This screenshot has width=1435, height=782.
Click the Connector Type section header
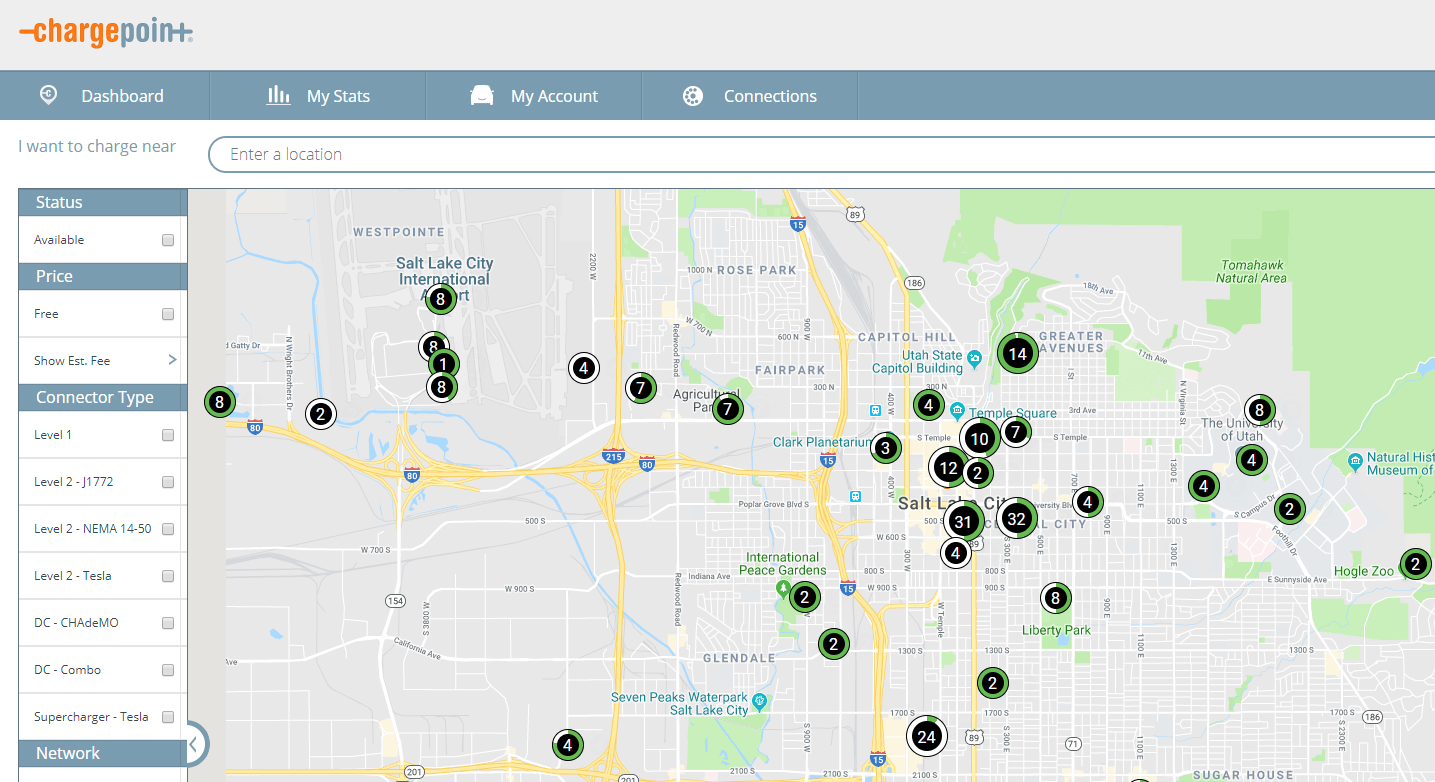coord(103,397)
